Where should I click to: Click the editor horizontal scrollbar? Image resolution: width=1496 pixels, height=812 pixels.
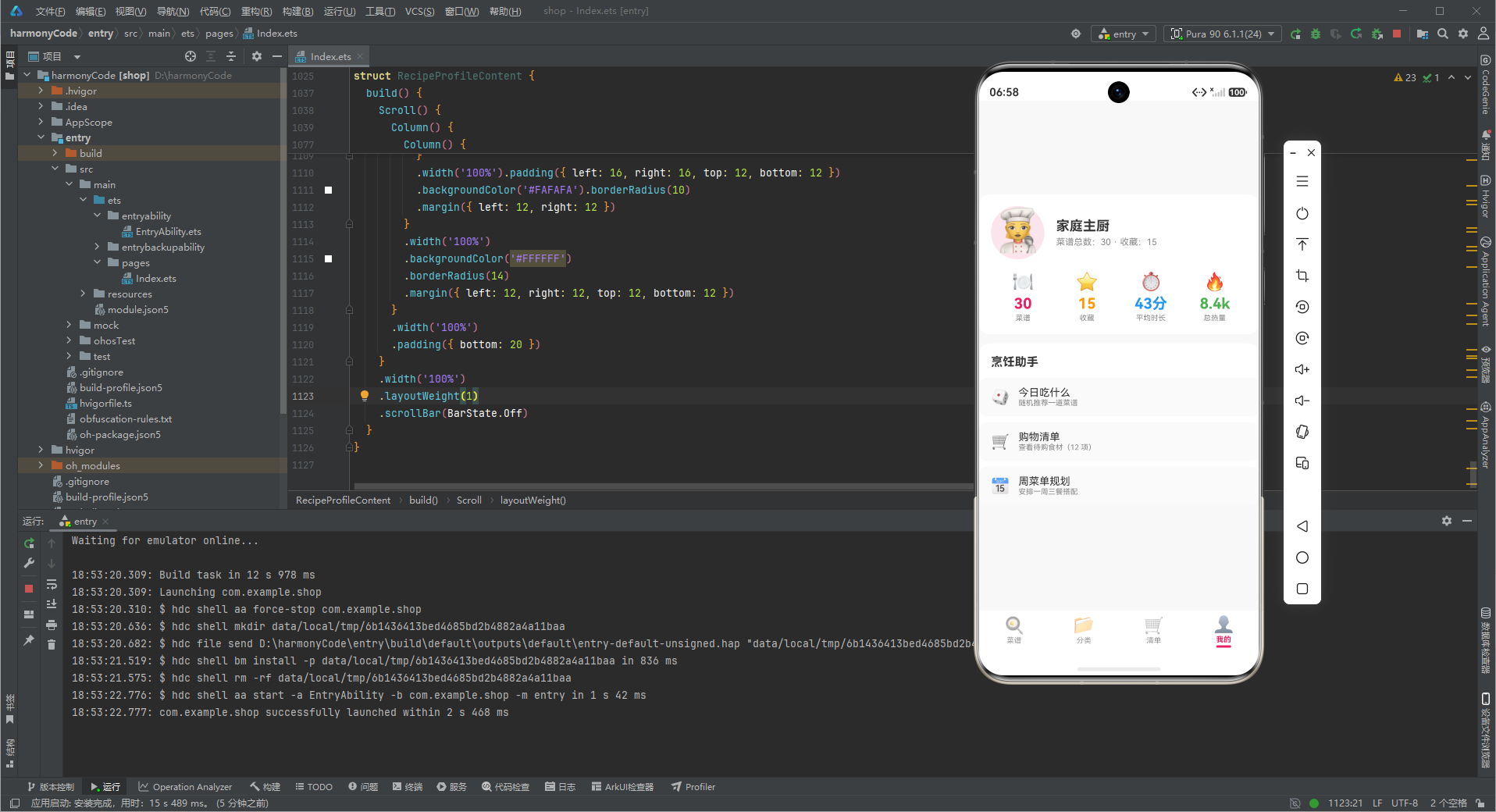[662, 486]
